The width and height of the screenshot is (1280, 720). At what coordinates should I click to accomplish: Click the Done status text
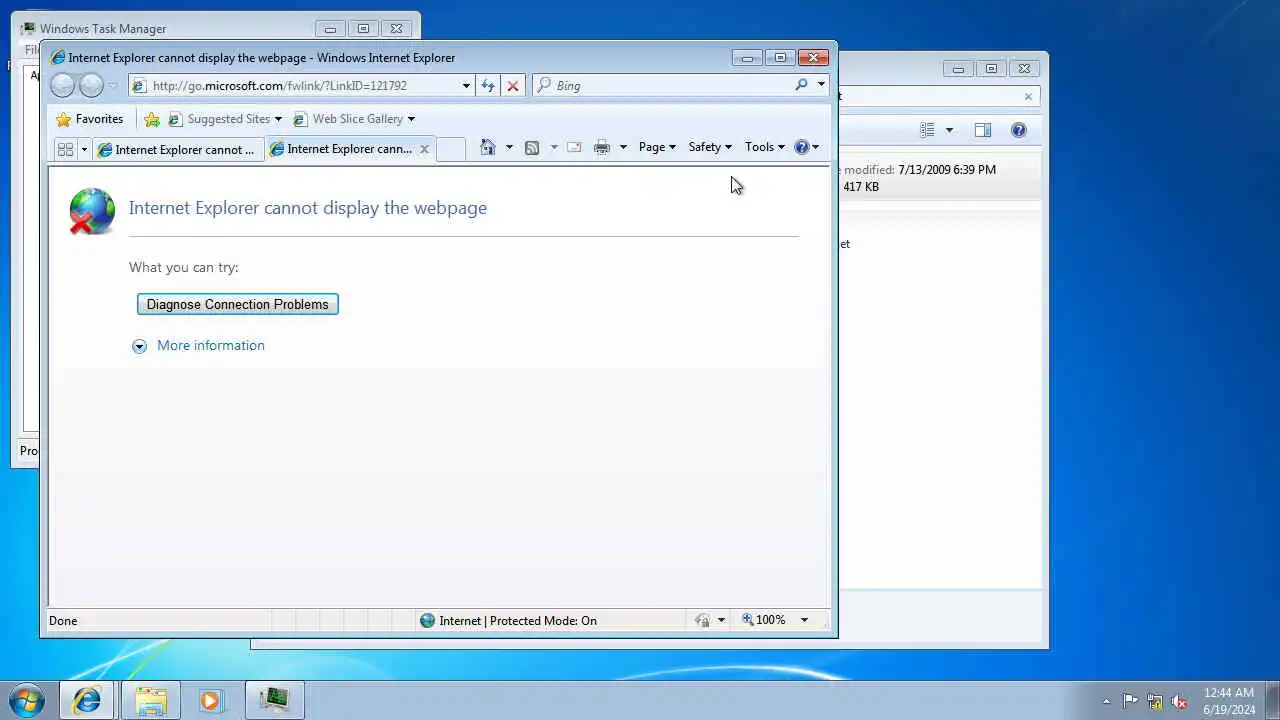(63, 620)
